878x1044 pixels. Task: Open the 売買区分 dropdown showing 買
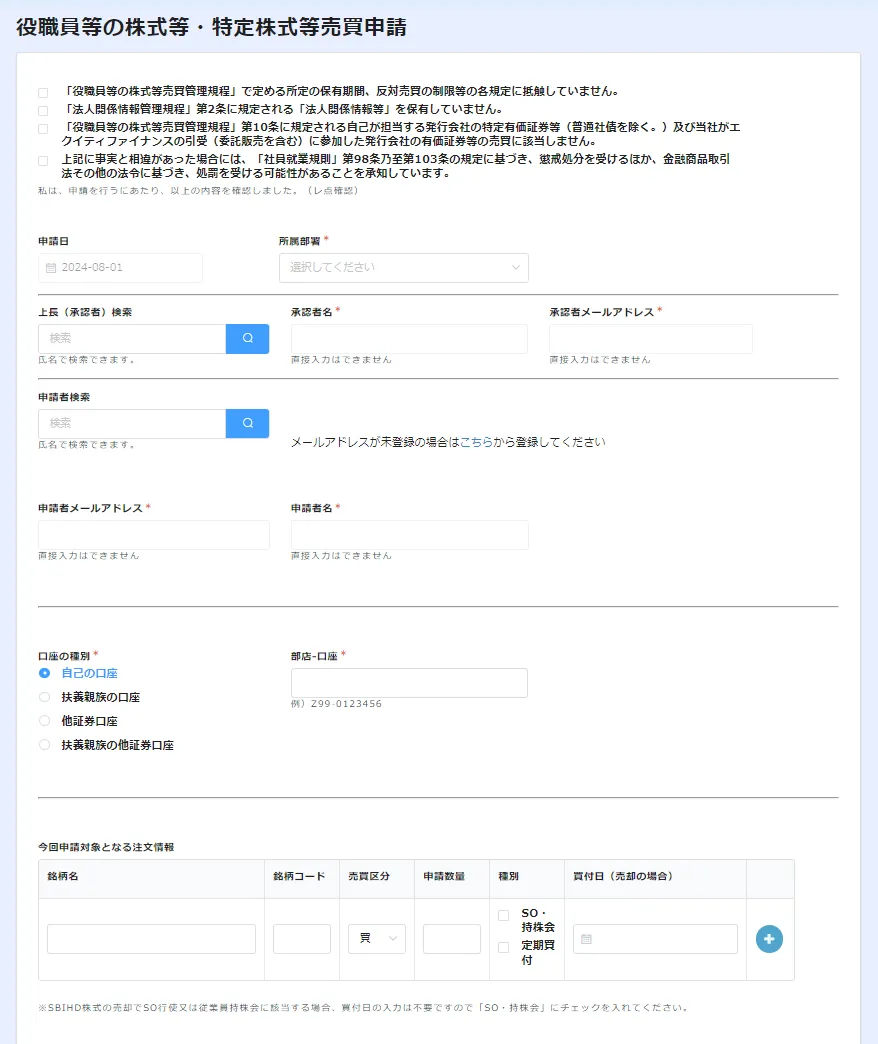point(376,938)
